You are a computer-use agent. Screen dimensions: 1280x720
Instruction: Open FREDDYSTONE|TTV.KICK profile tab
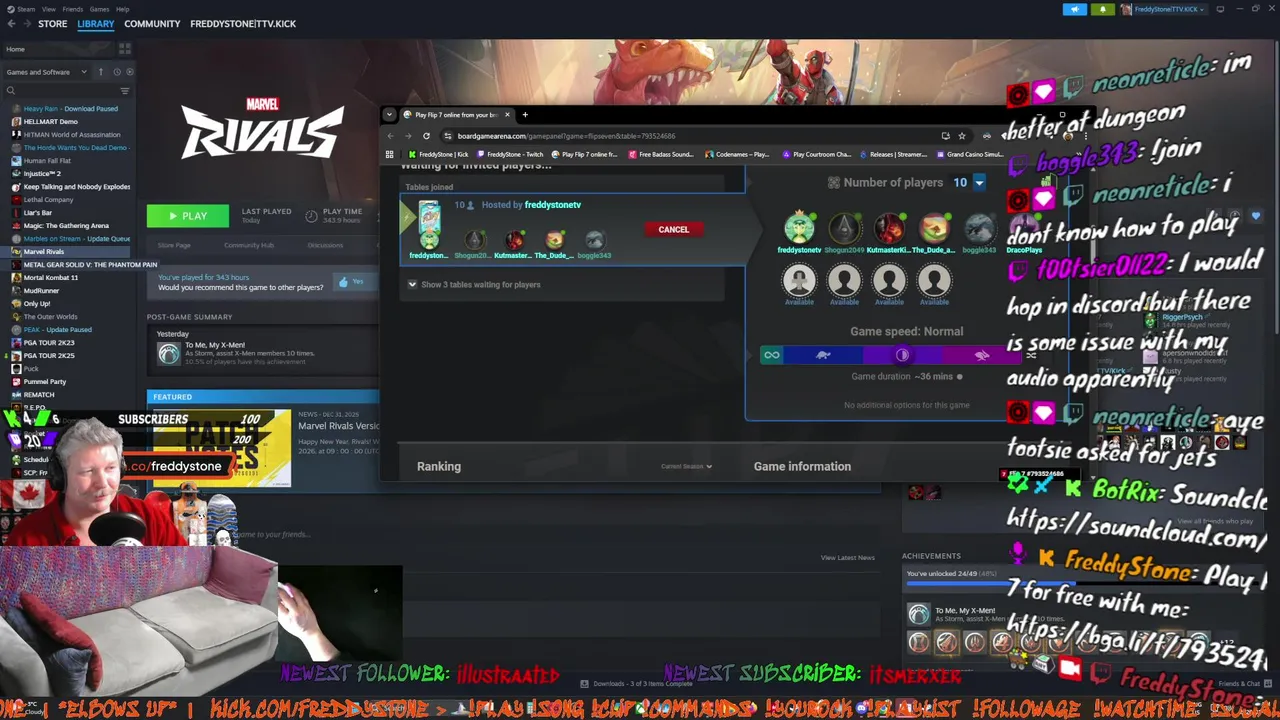tap(243, 24)
